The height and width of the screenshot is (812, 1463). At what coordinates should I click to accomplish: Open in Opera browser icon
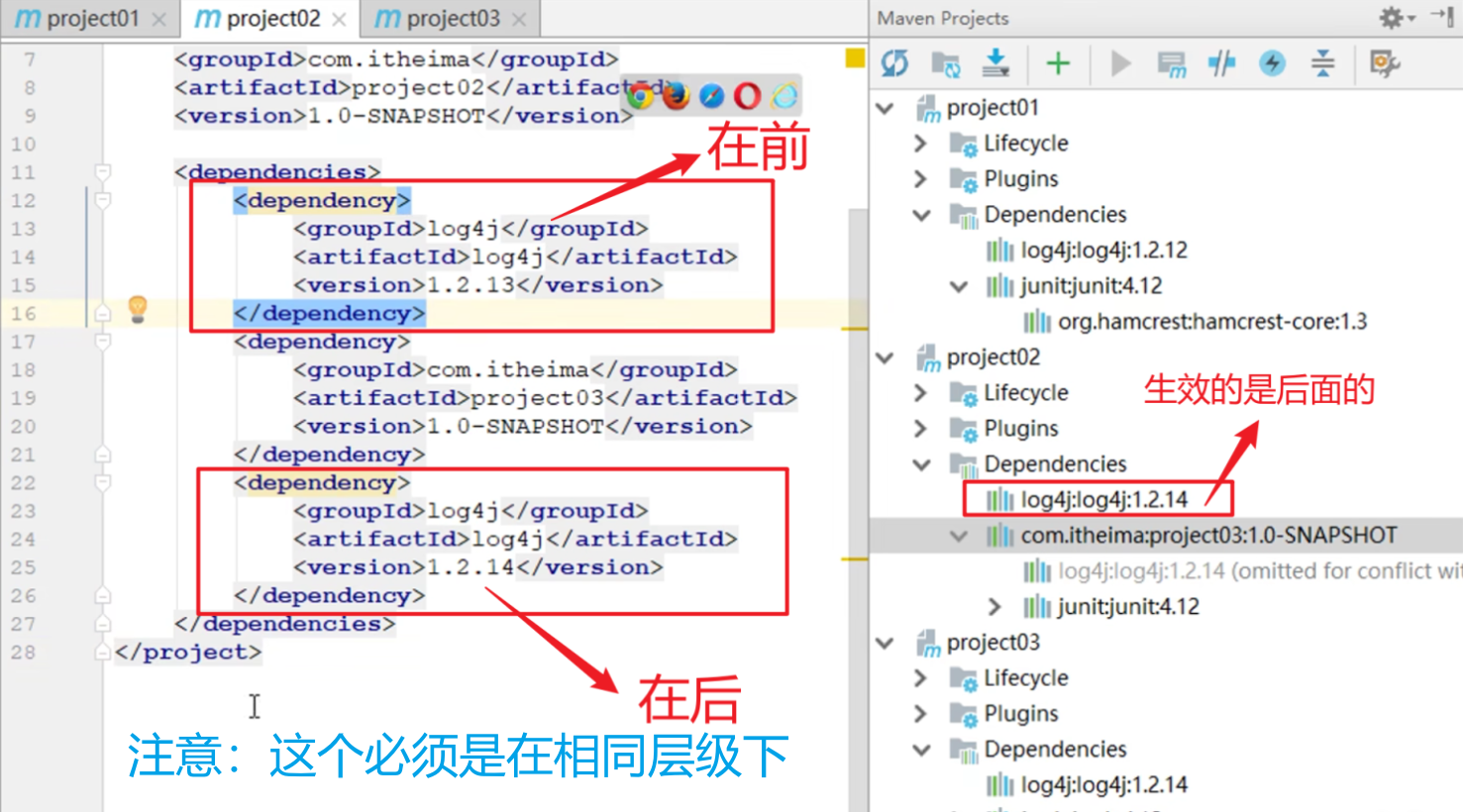click(748, 96)
